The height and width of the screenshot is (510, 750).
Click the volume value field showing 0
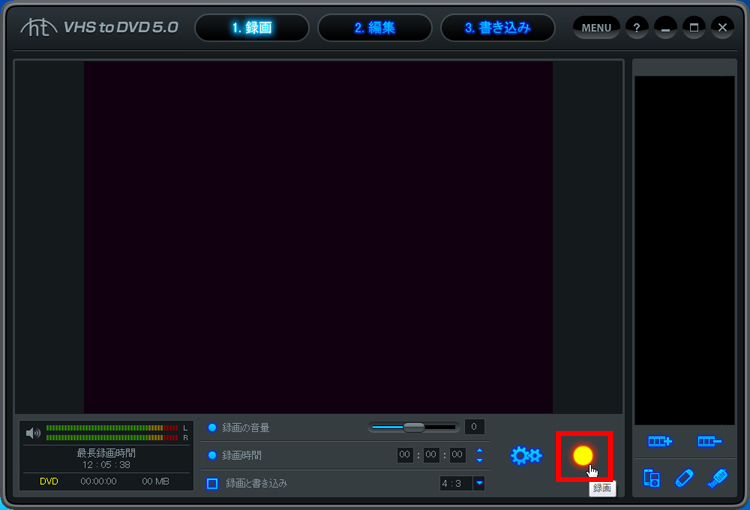474,426
